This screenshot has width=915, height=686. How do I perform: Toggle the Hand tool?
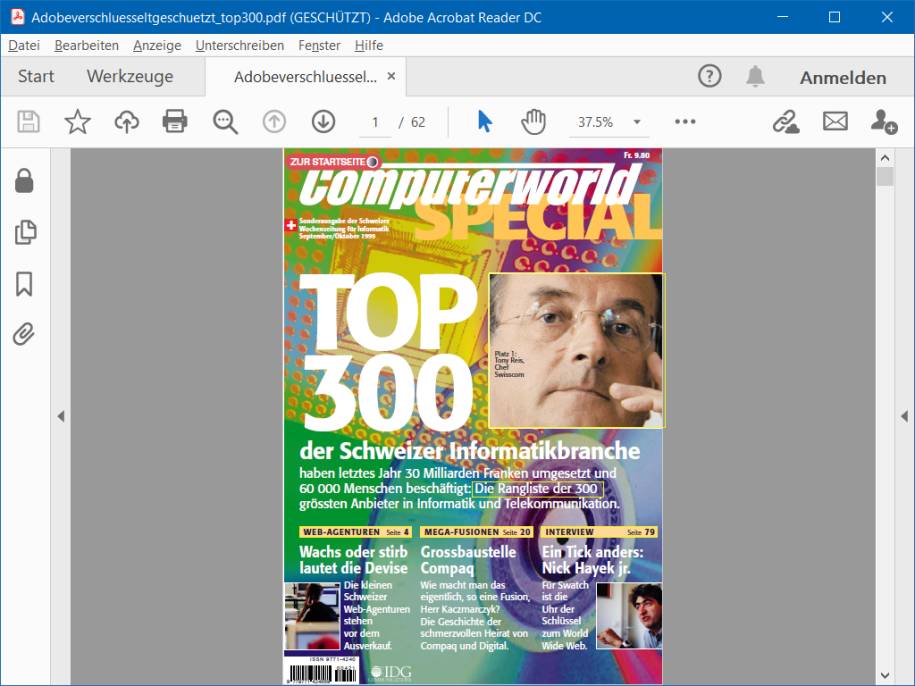point(534,121)
